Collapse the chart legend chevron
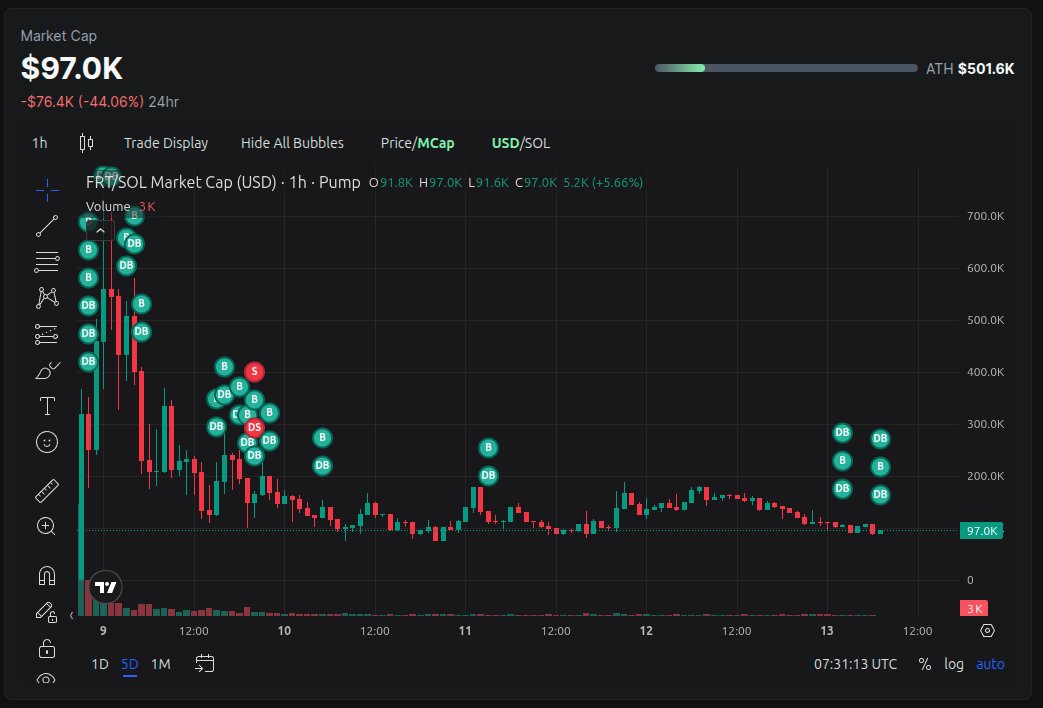Screen dimensions: 1043x708 (100, 229)
